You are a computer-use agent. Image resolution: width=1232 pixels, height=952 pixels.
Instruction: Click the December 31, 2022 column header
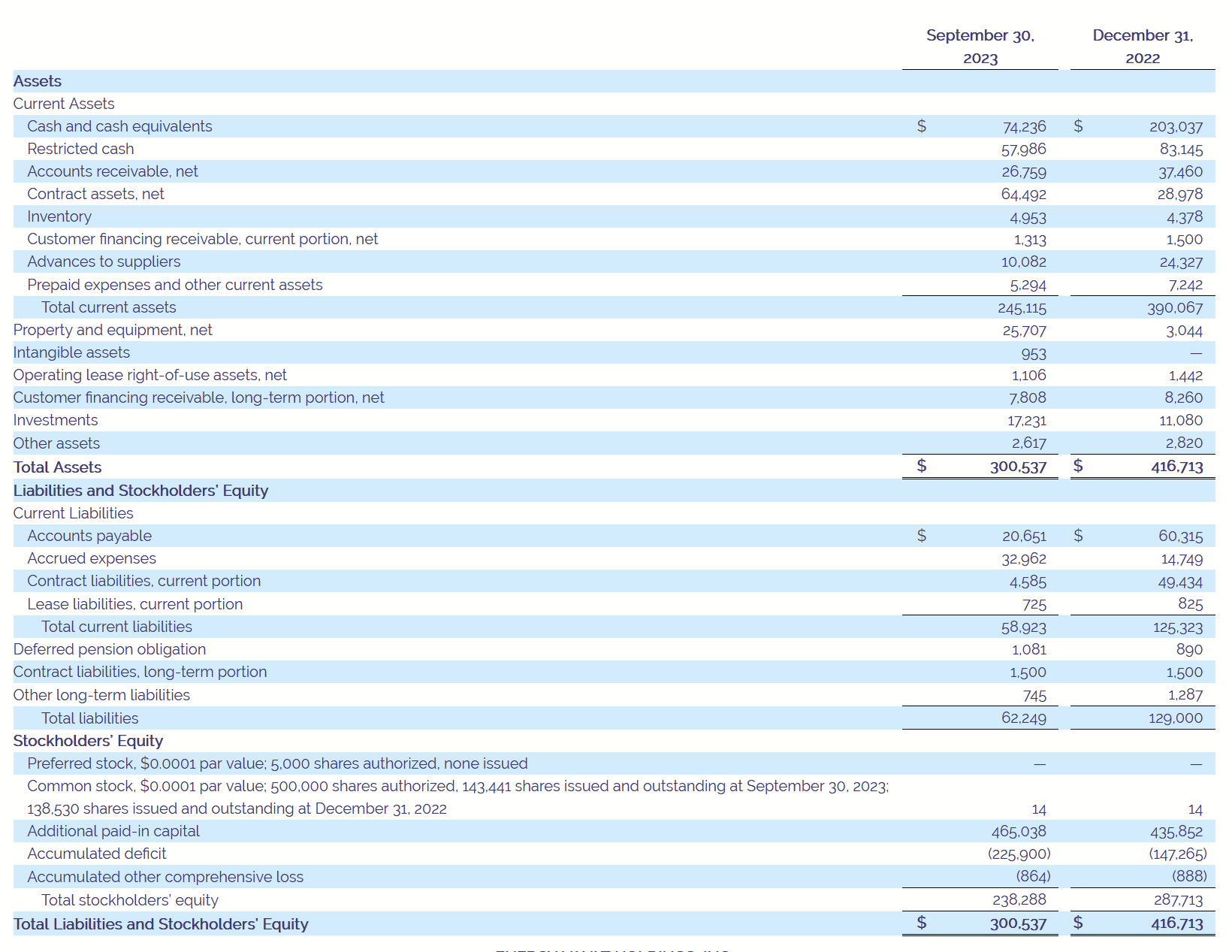tap(1142, 47)
